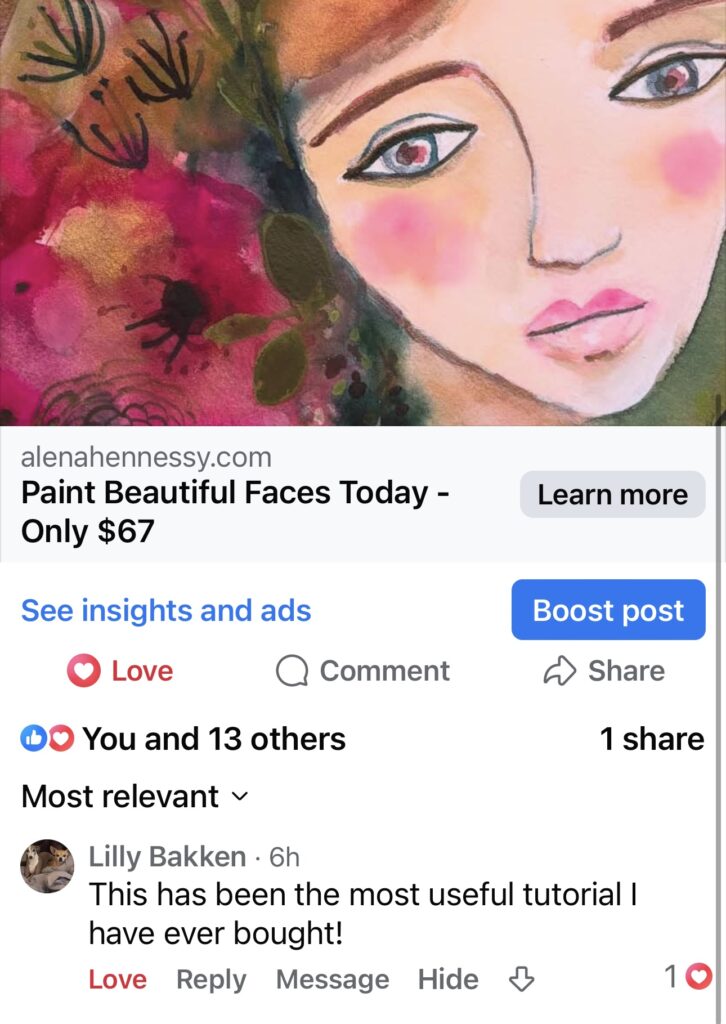Open Lilly Bakken's profile picture
Viewport: 726px width, 1024px height.
(x=47, y=865)
